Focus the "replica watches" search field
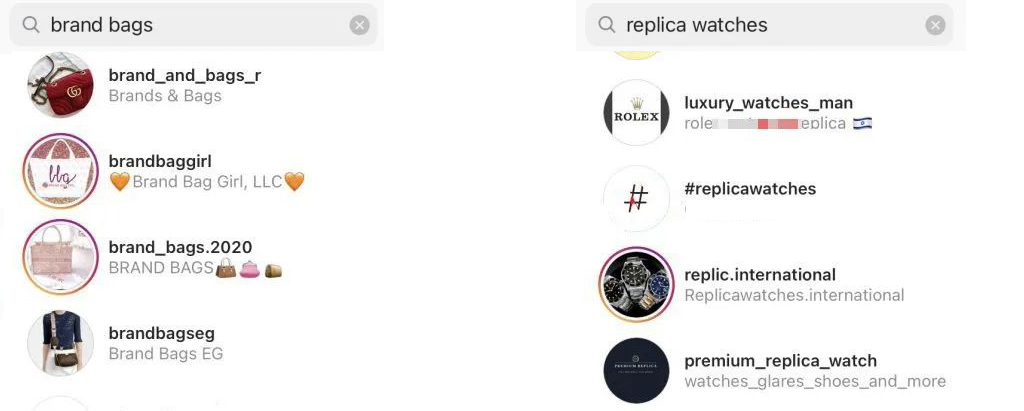This screenshot has width=1024, height=411. (x=769, y=25)
